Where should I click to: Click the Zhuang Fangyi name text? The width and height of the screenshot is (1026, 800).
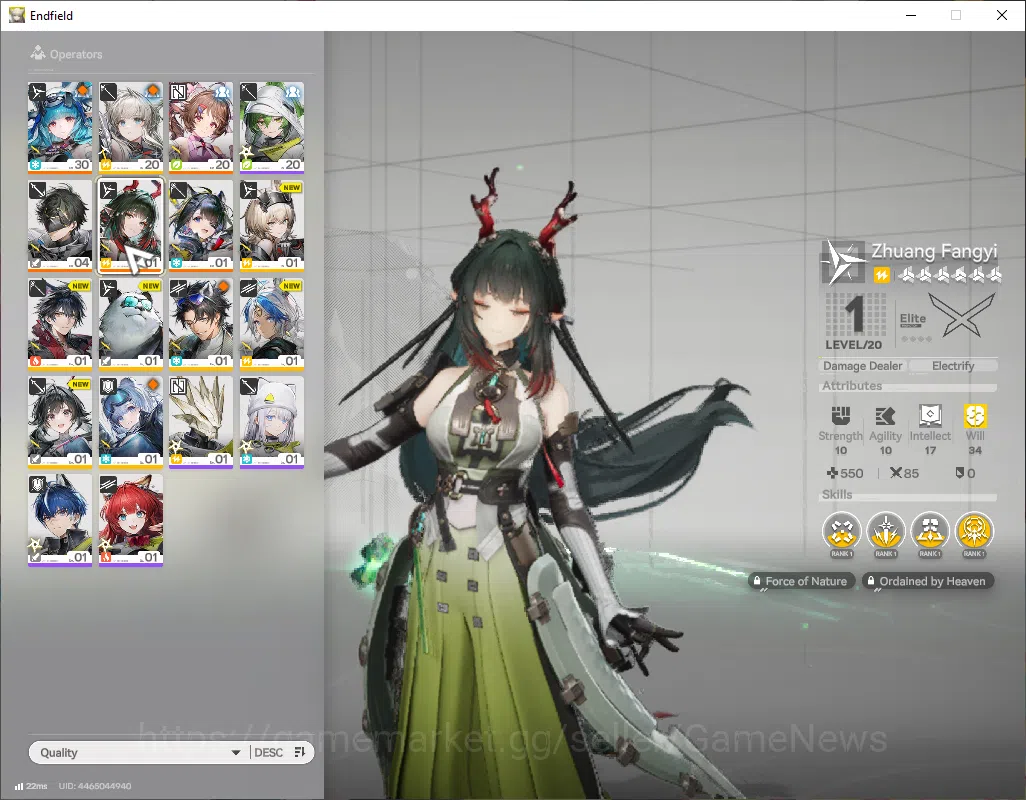[934, 251]
